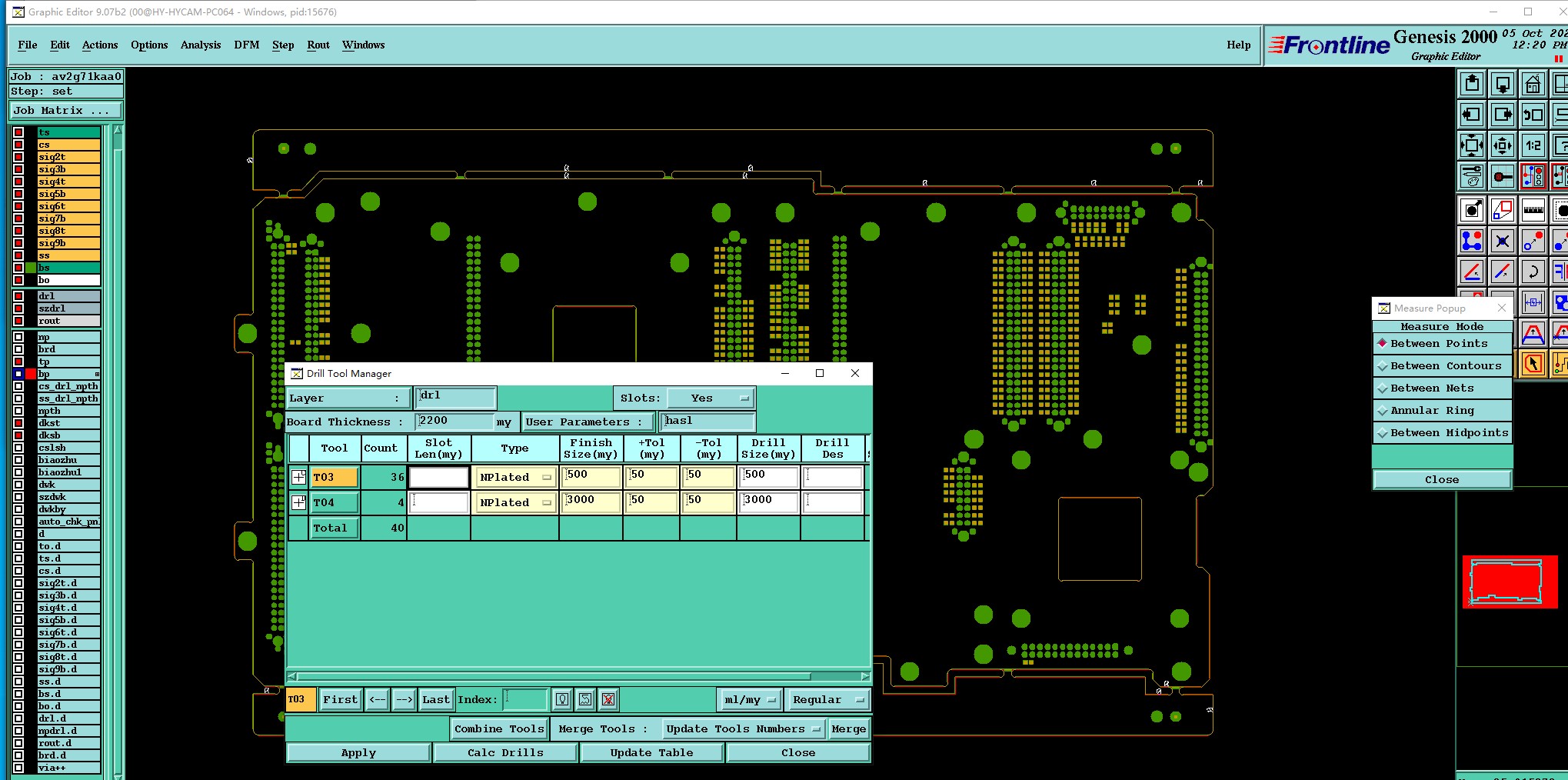Click the red X icon beside Index field

pos(608,699)
